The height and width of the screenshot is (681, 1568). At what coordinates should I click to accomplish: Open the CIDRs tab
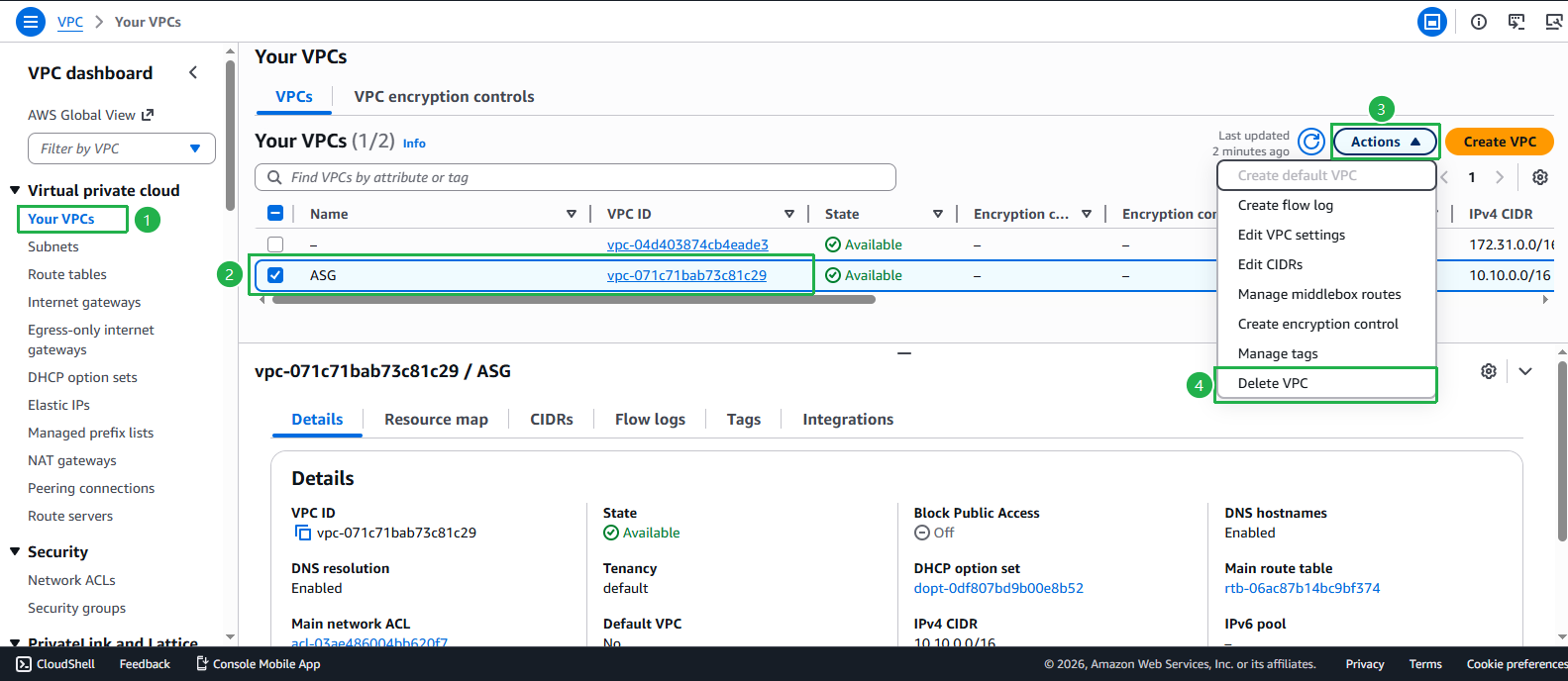[x=552, y=419]
